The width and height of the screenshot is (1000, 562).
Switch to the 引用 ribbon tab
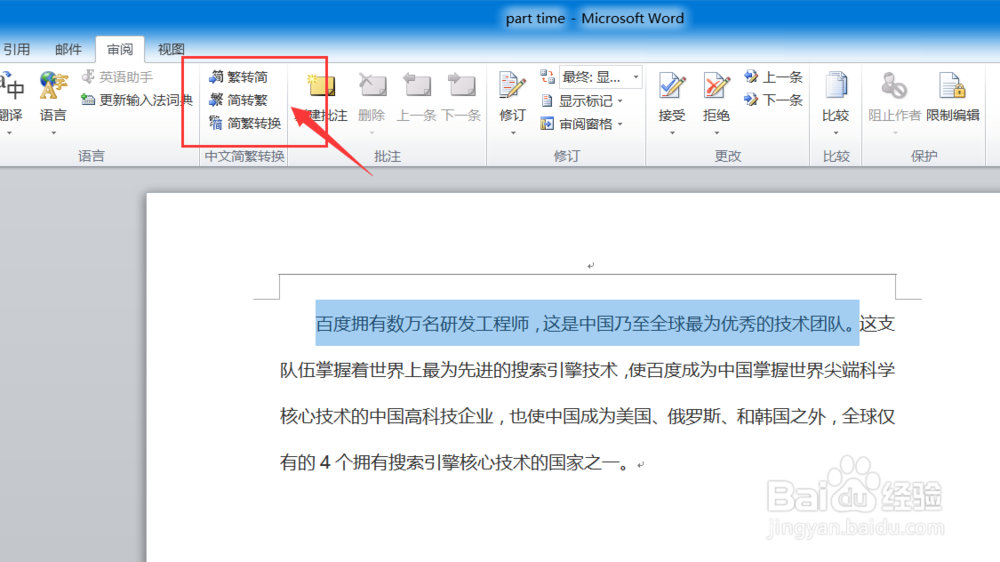pyautogui.click(x=16, y=49)
